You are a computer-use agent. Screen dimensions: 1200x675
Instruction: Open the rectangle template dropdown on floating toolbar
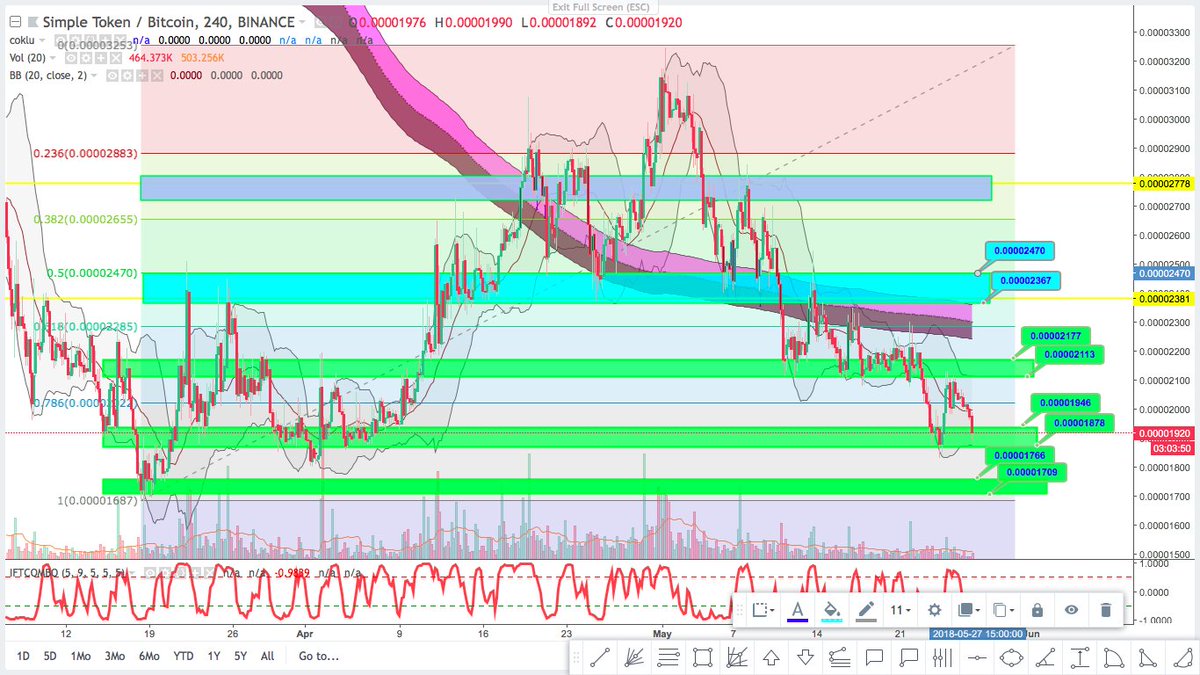click(762, 610)
